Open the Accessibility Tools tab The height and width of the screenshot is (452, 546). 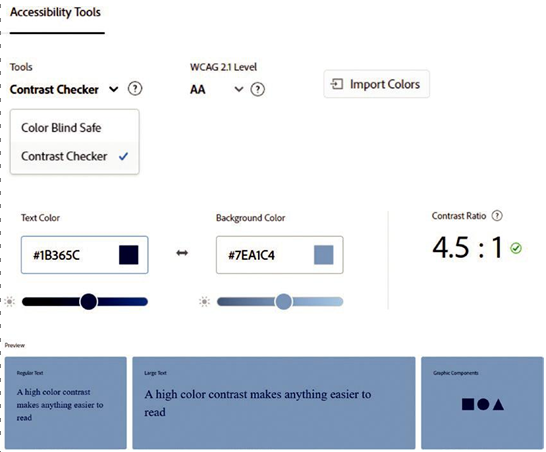coord(55,12)
